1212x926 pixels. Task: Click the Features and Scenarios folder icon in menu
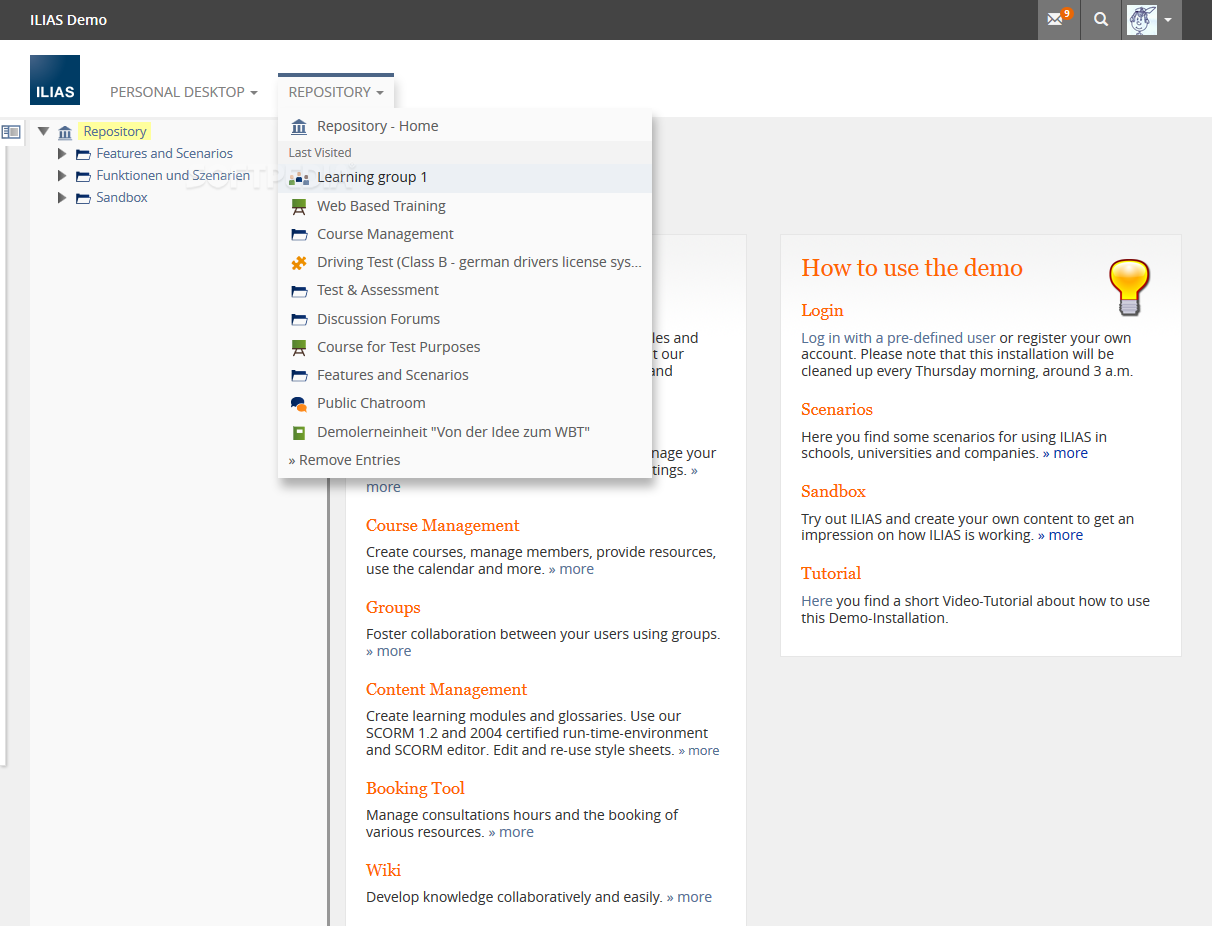299,376
